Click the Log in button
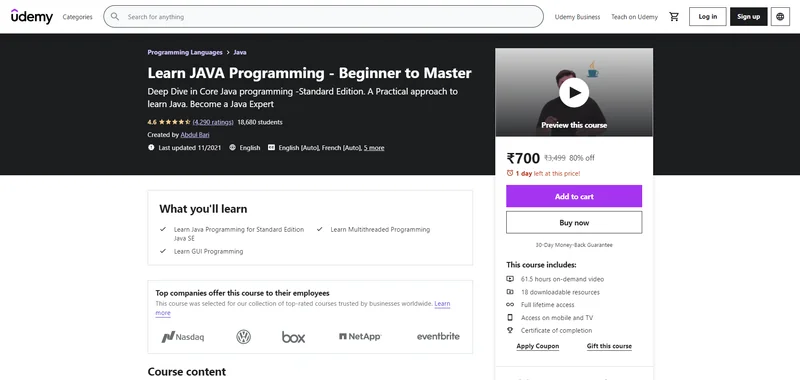Viewport: 800px width, 380px height. pyautogui.click(x=708, y=17)
